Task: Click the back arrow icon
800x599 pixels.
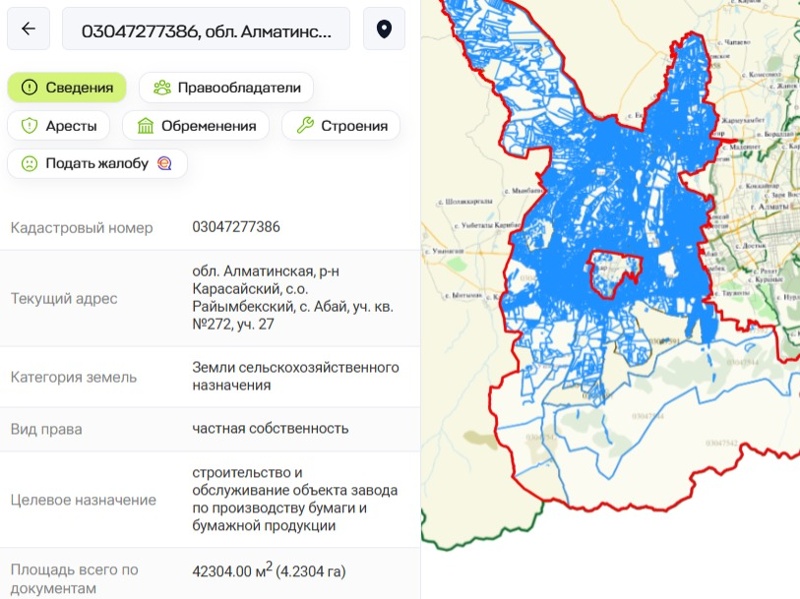Action: (27, 28)
